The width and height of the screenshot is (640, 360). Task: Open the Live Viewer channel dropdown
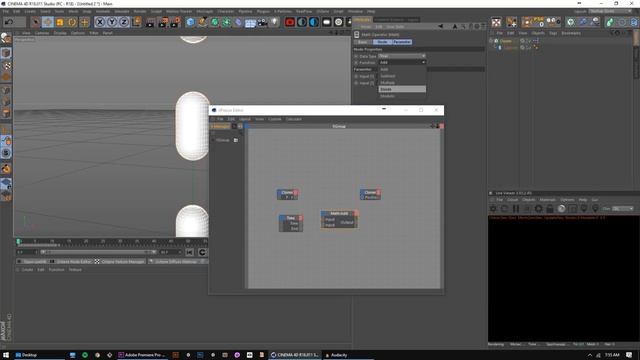tap(622, 209)
